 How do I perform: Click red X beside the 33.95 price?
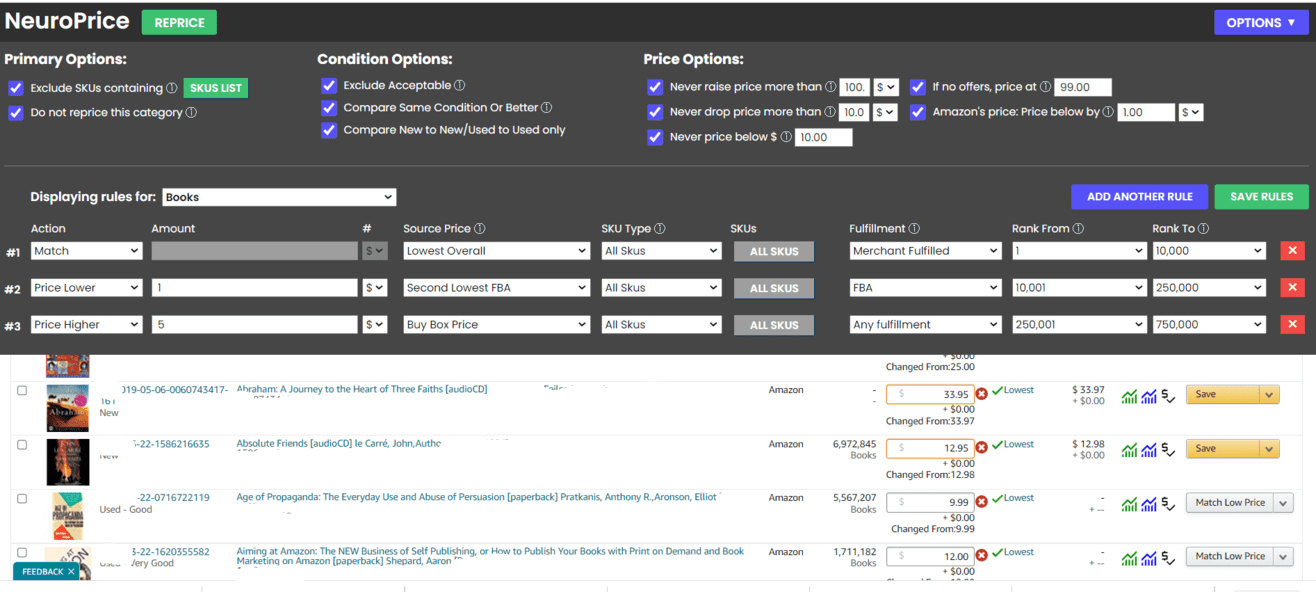pos(981,394)
